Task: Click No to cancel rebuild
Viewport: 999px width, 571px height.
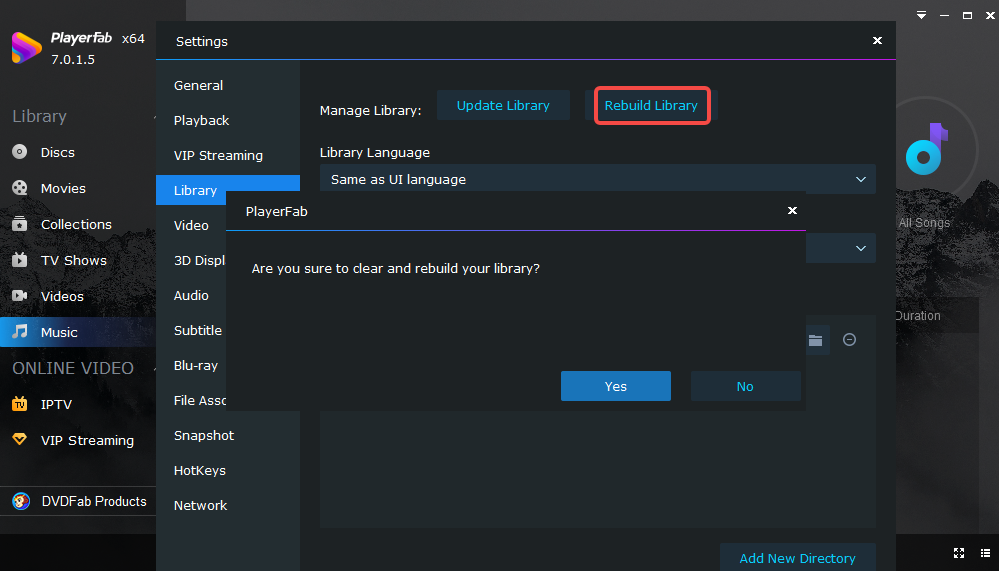Action: [745, 386]
